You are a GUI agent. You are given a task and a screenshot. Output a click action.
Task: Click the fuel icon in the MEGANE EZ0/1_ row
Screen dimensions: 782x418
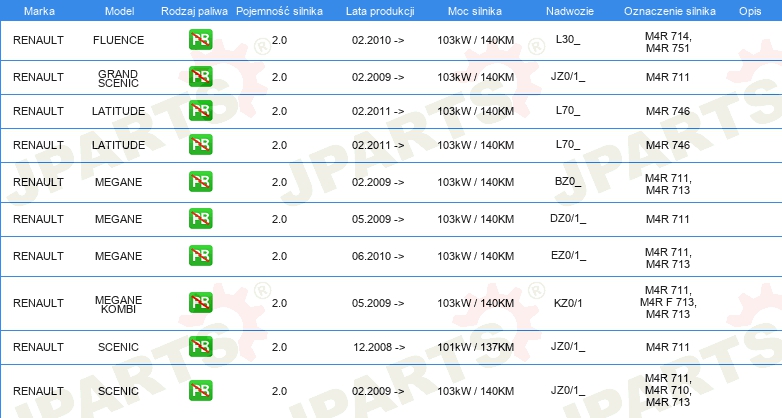tap(200, 255)
